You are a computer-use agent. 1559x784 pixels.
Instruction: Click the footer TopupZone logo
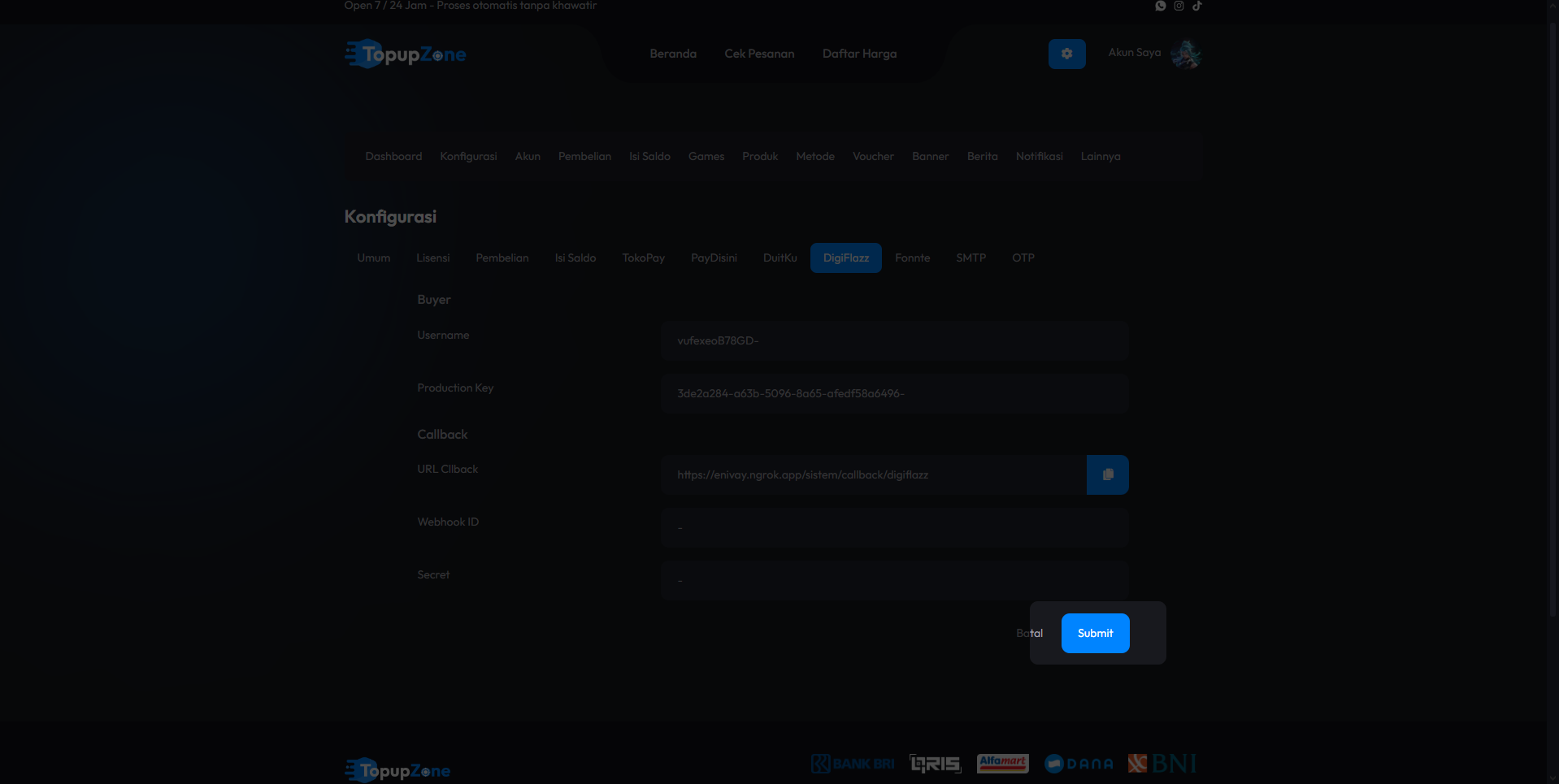pyautogui.click(x=397, y=770)
